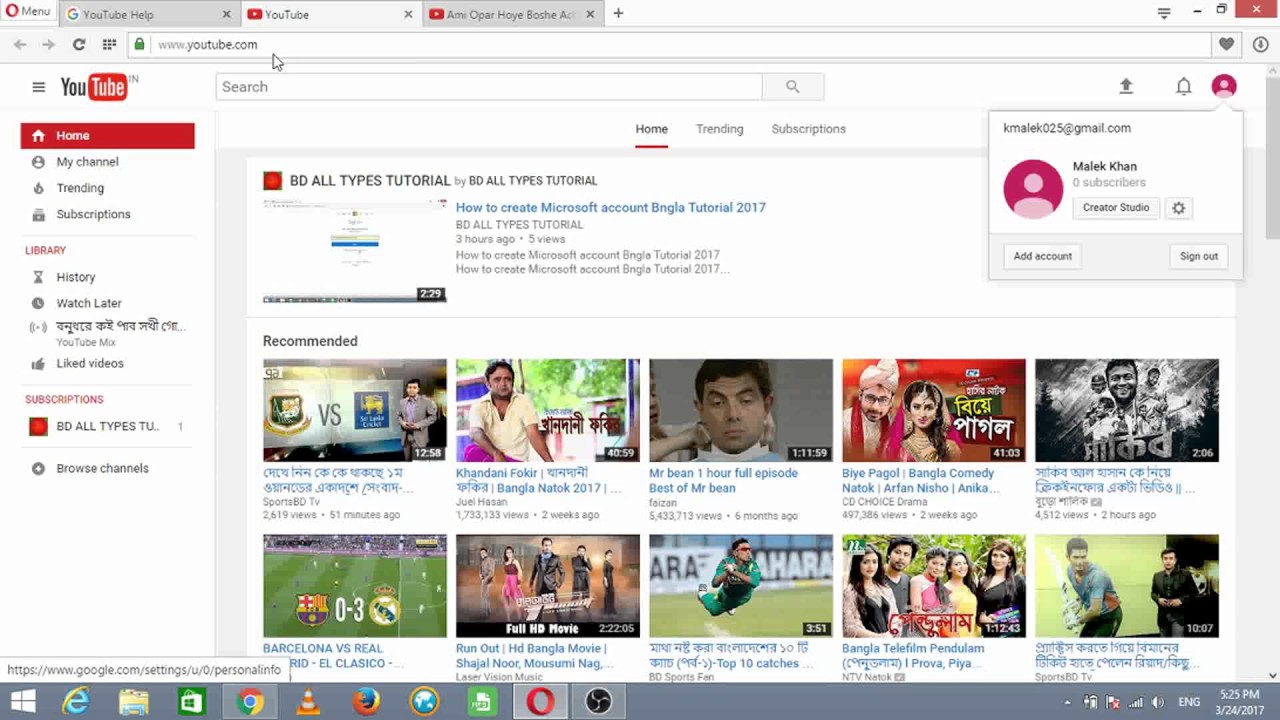Click the Creator Studio button
The height and width of the screenshot is (720, 1280).
pyautogui.click(x=1116, y=208)
